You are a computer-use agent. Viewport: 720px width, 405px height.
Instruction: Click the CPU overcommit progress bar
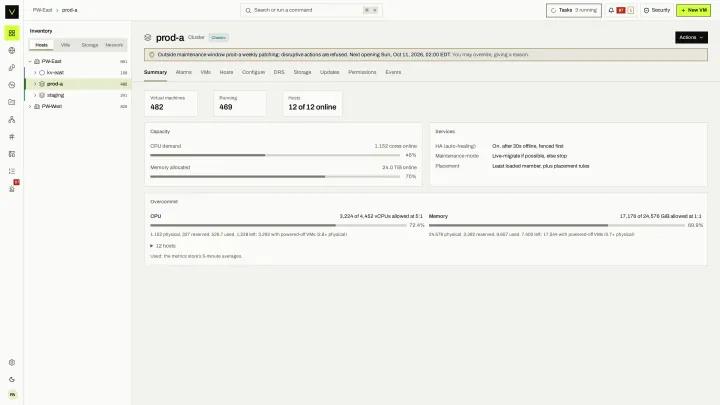(x=278, y=225)
